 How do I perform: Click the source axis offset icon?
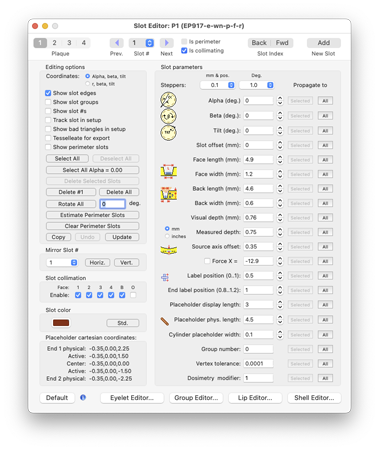coord(169,249)
